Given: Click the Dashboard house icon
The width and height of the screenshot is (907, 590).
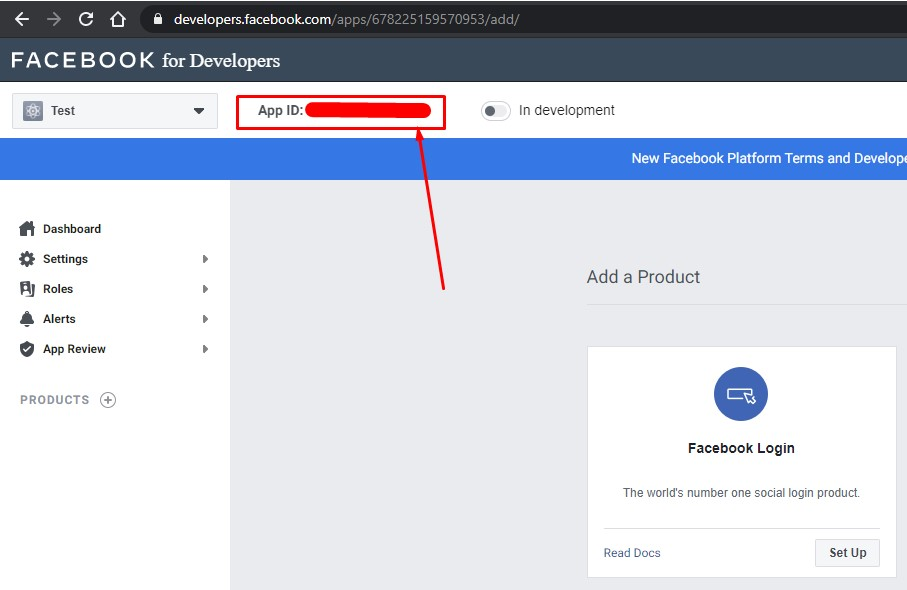Looking at the screenshot, I should (x=27, y=228).
